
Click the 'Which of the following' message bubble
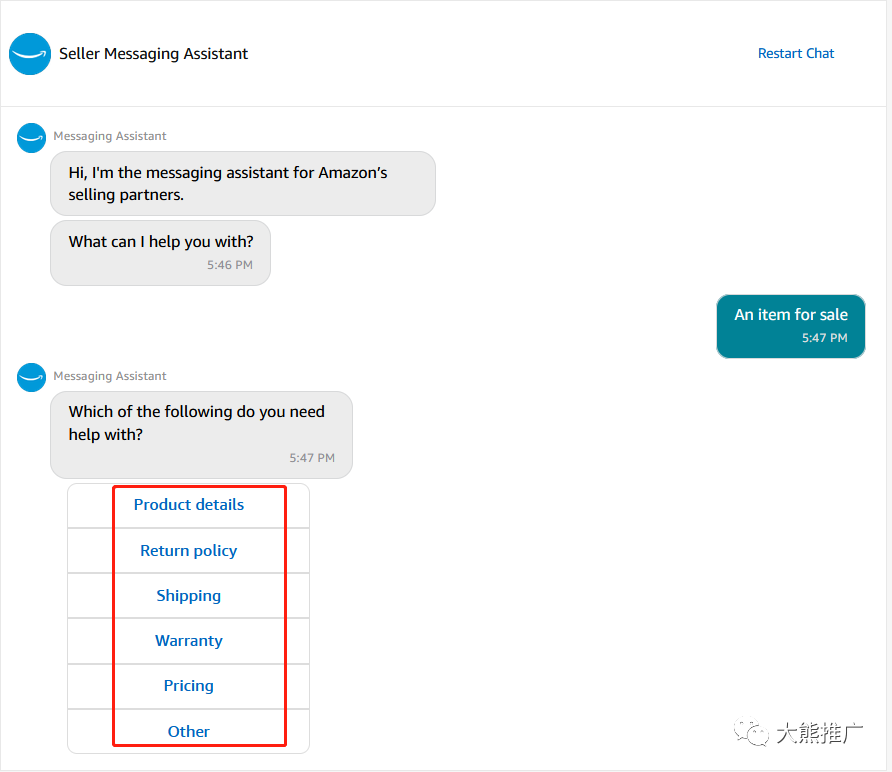click(x=201, y=435)
